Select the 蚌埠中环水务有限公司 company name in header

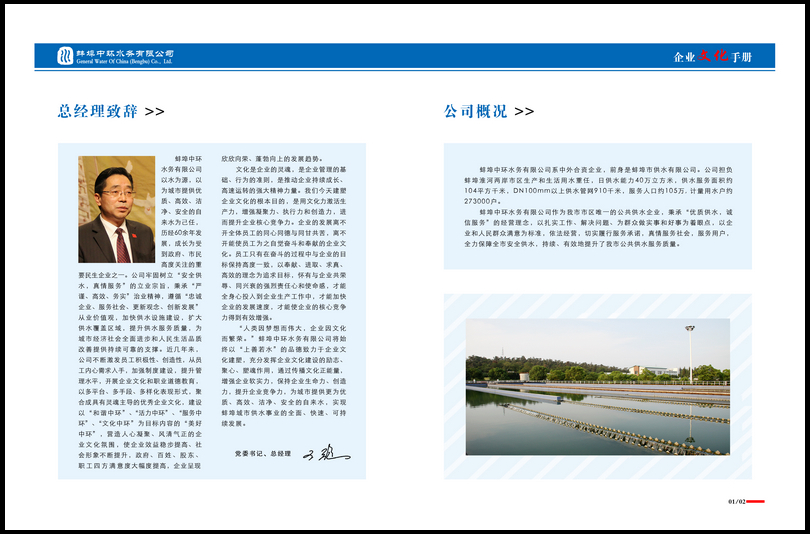point(125,53)
